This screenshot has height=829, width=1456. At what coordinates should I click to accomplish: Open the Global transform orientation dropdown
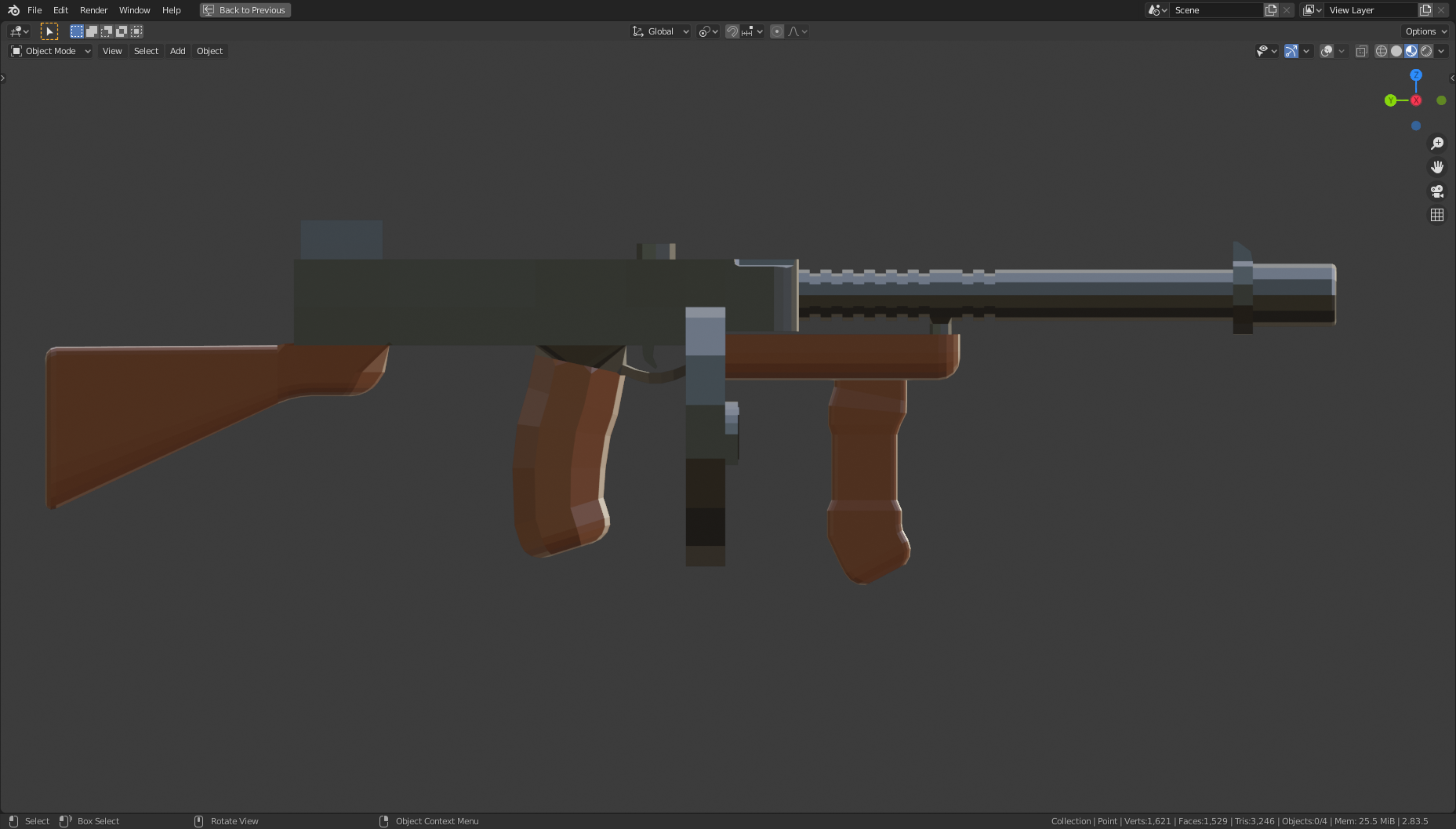coord(660,31)
